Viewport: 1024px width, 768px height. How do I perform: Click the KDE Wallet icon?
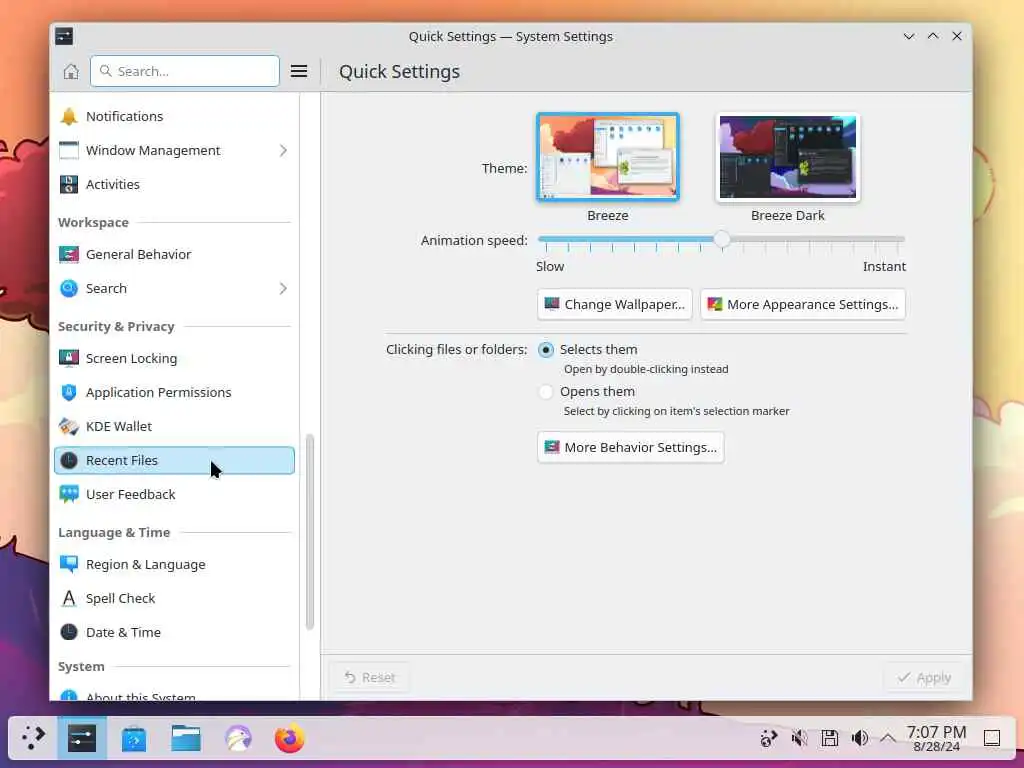[x=69, y=426]
